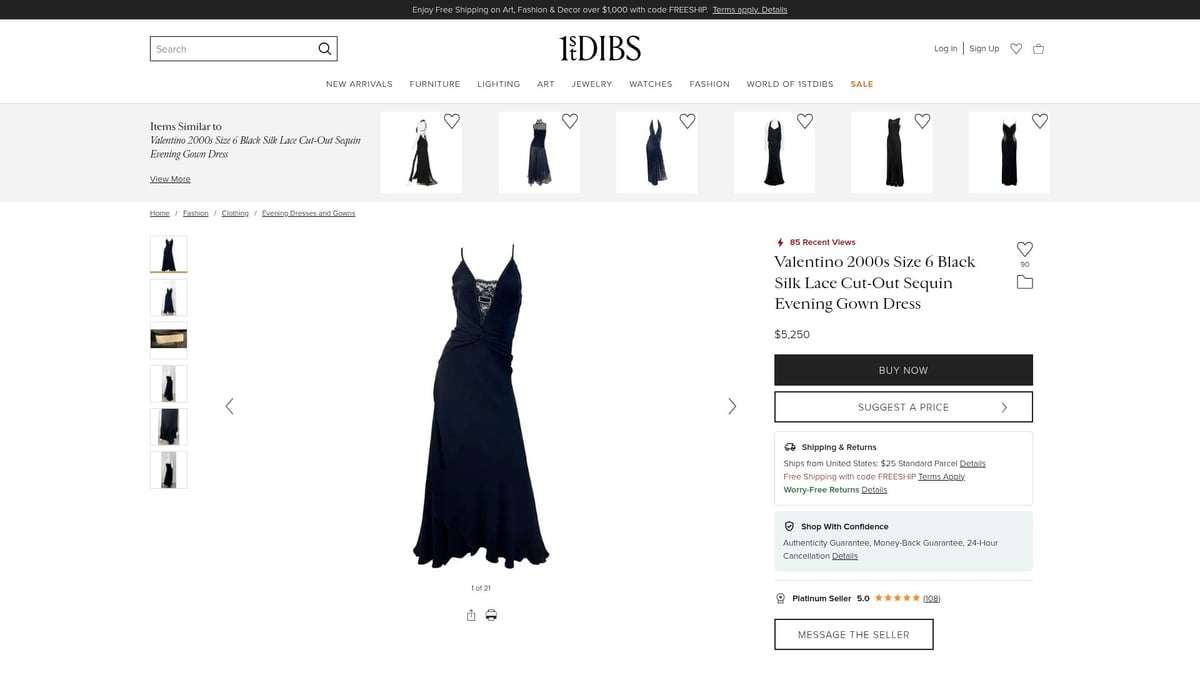Select first gallery thumbnail

[168, 254]
